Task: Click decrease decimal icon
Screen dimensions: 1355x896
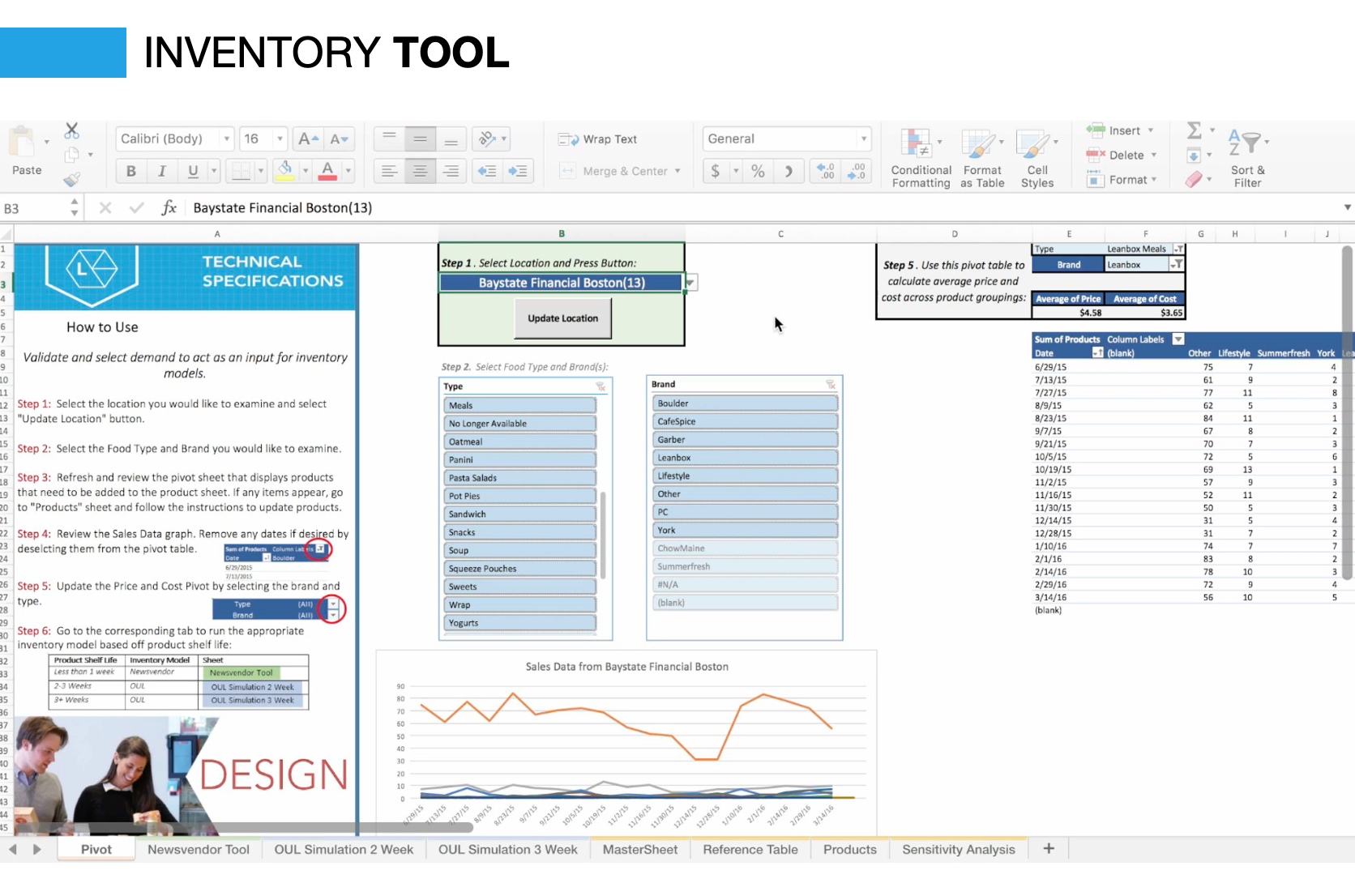Action: [x=857, y=171]
